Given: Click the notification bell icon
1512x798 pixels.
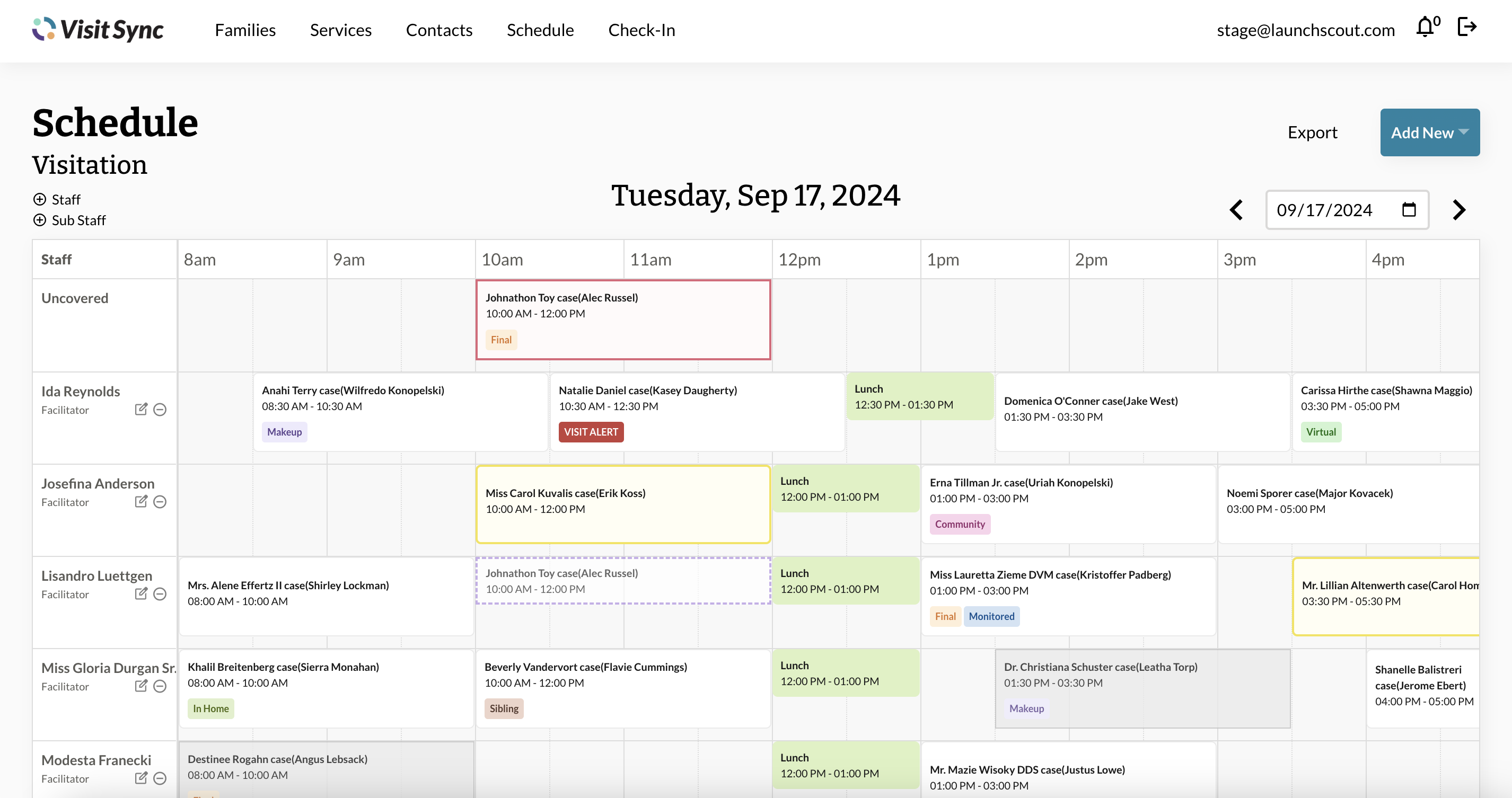Looking at the screenshot, I should [1425, 27].
